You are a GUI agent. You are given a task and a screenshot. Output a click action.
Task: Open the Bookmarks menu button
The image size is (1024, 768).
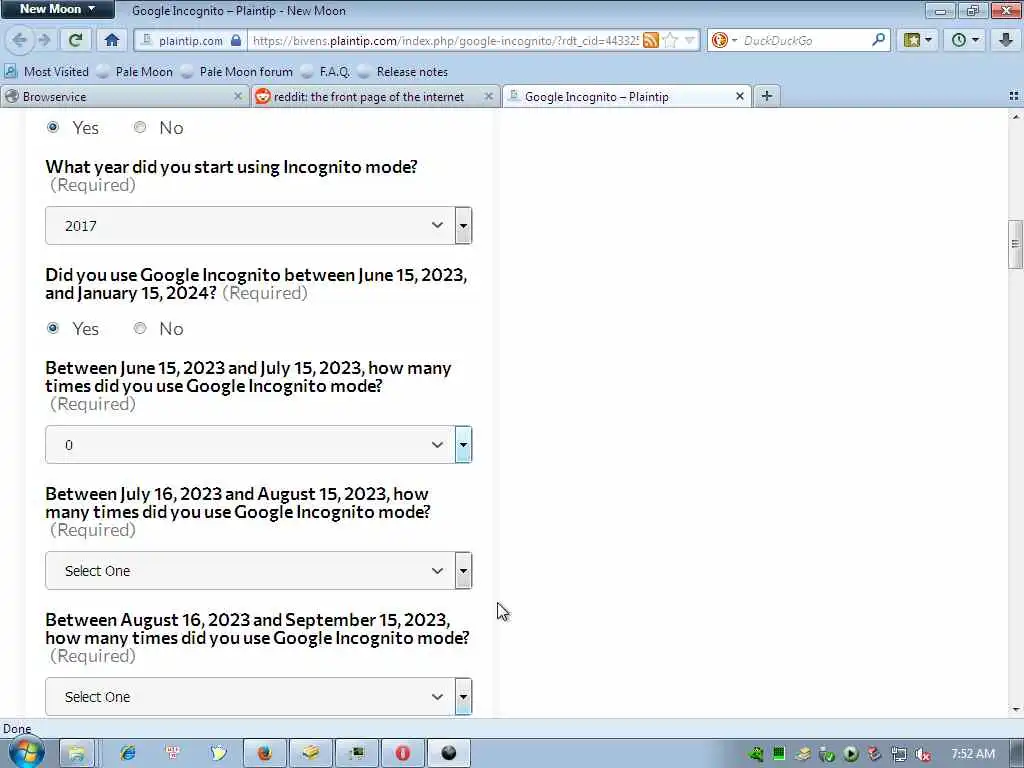pyautogui.click(x=918, y=40)
